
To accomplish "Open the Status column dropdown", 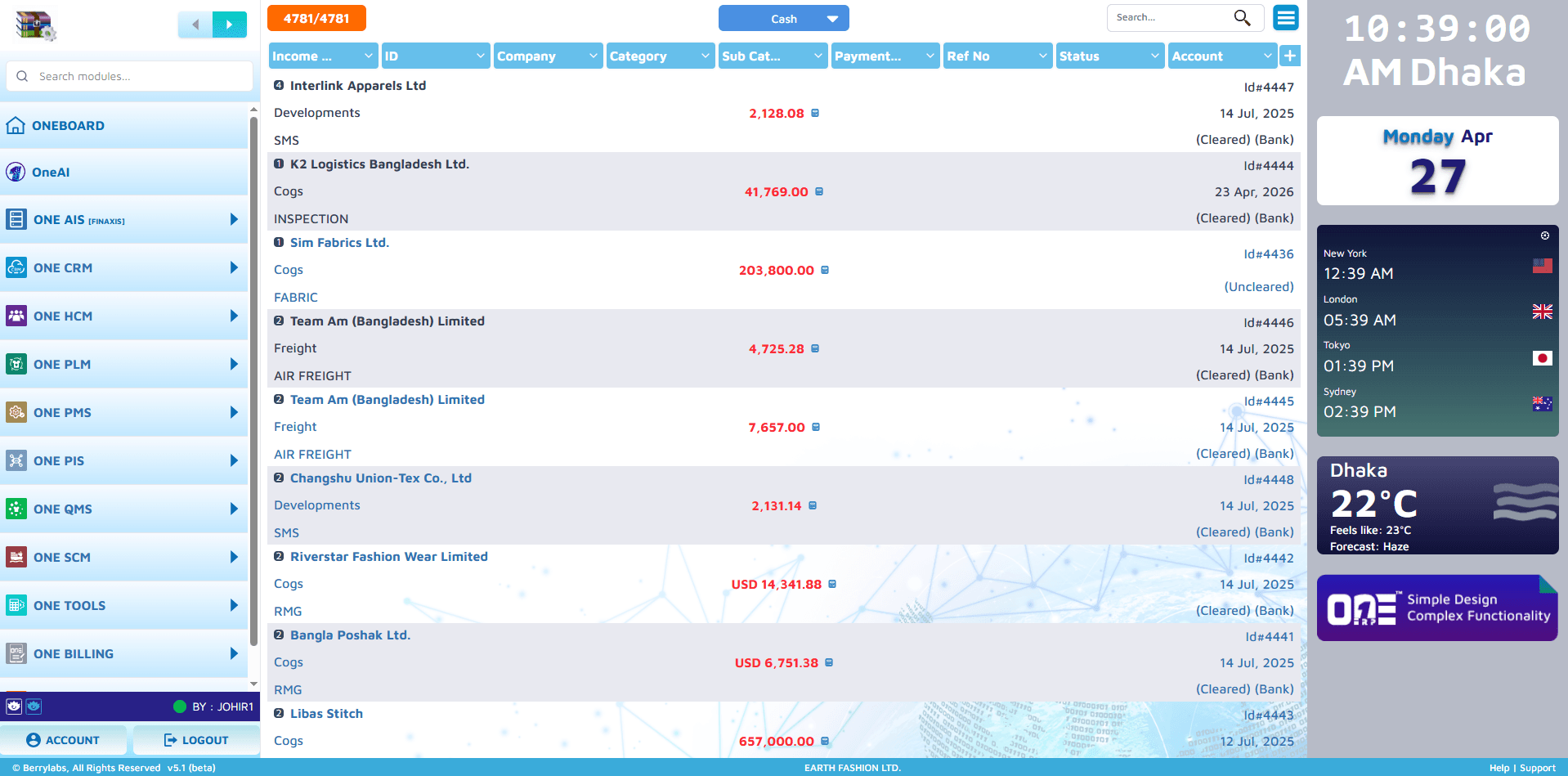I will tap(1110, 56).
